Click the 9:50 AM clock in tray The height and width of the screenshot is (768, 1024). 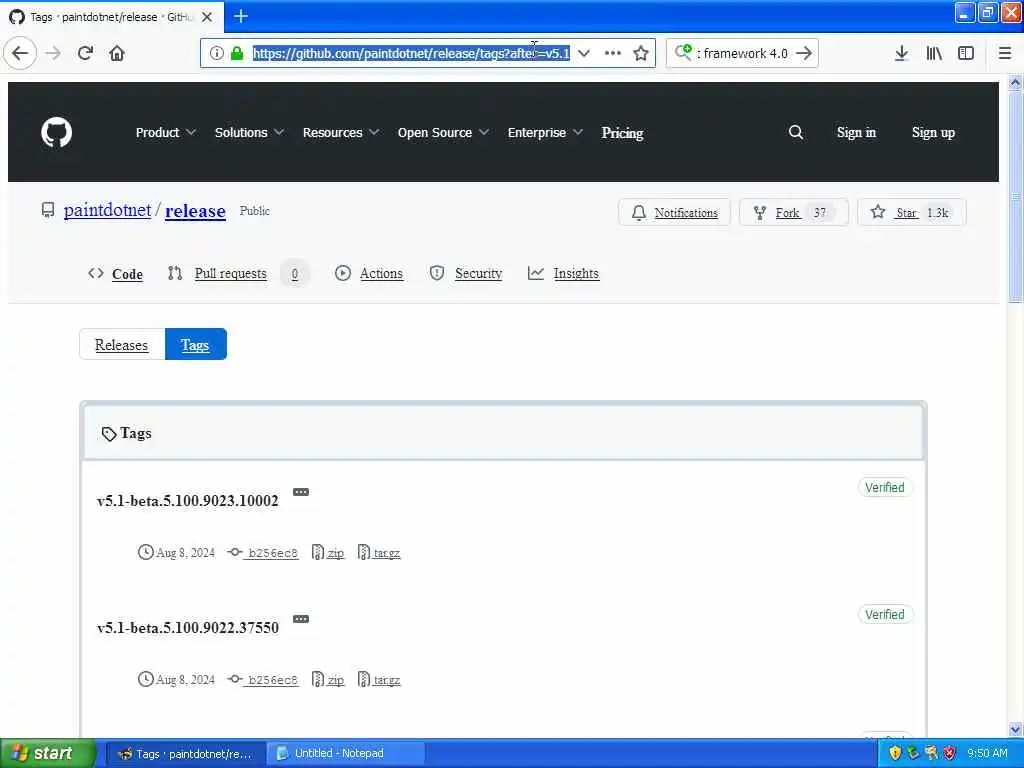click(x=987, y=754)
